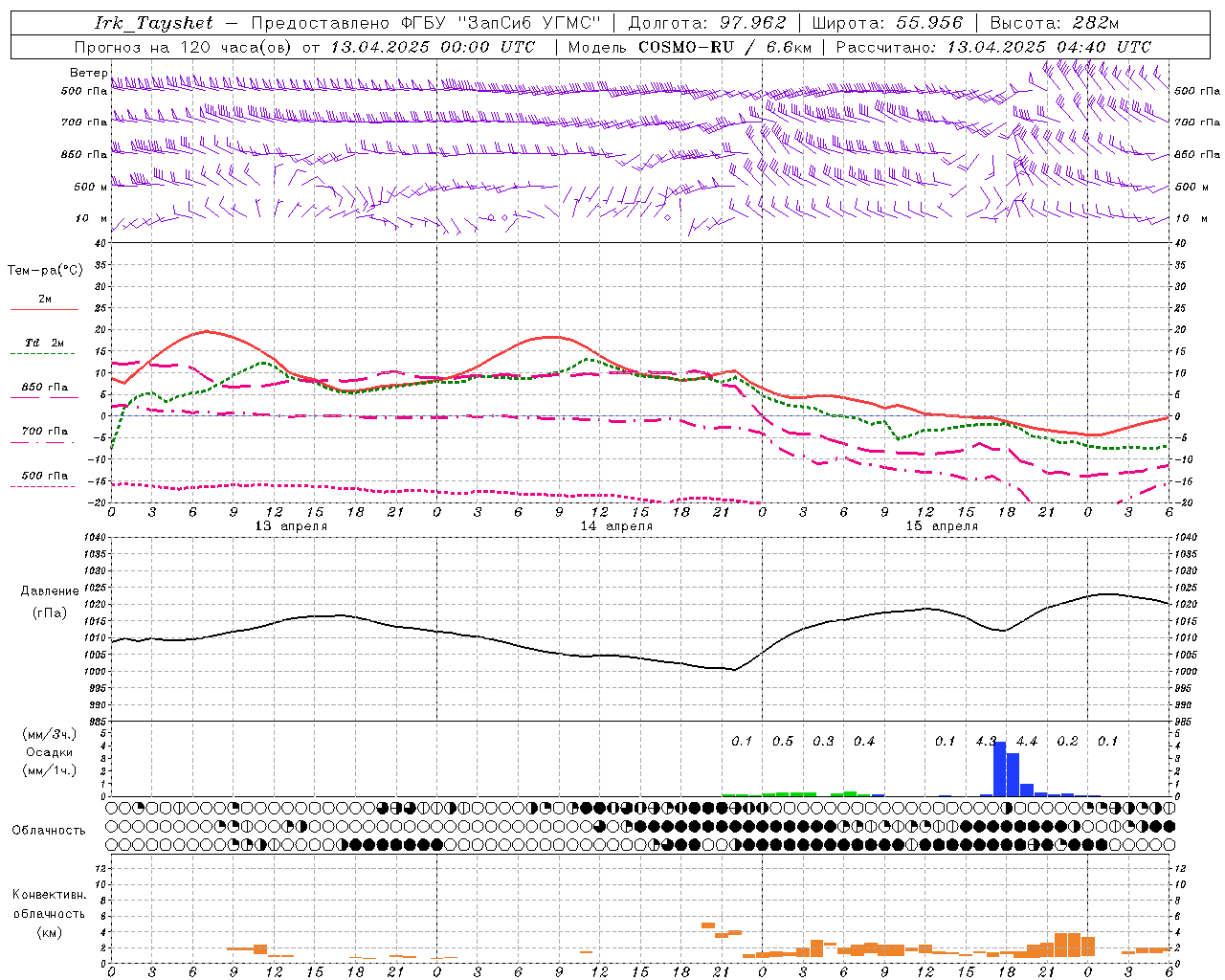Click the Осадки panel label

click(x=50, y=752)
